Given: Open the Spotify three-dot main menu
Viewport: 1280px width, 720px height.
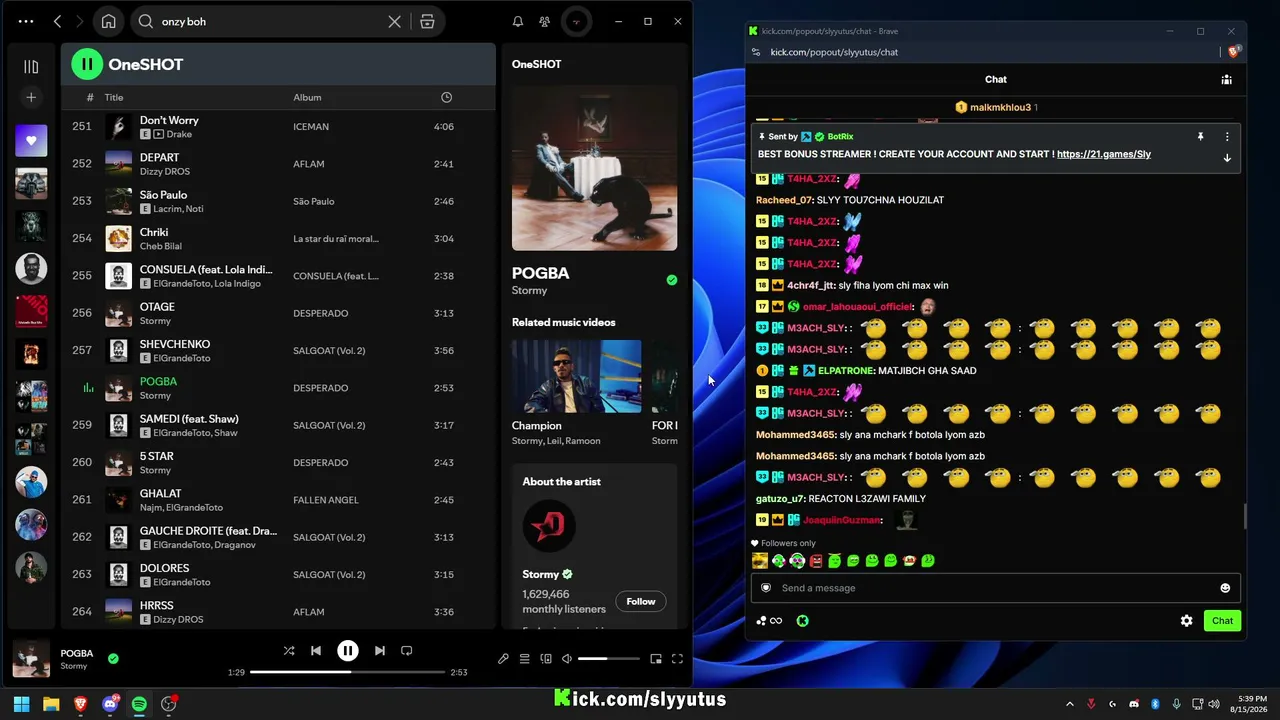Looking at the screenshot, I should pyautogui.click(x=26, y=21).
